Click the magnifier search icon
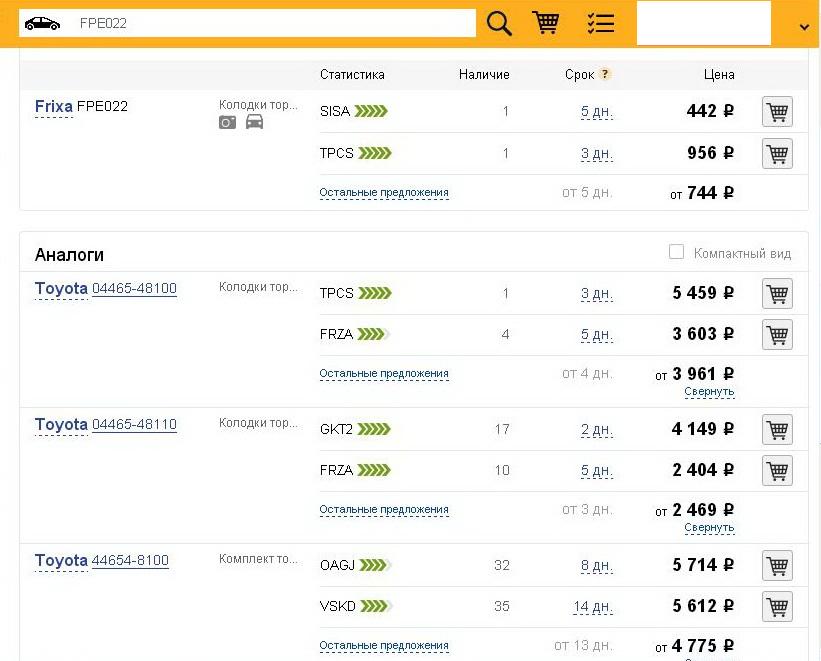 coord(498,24)
